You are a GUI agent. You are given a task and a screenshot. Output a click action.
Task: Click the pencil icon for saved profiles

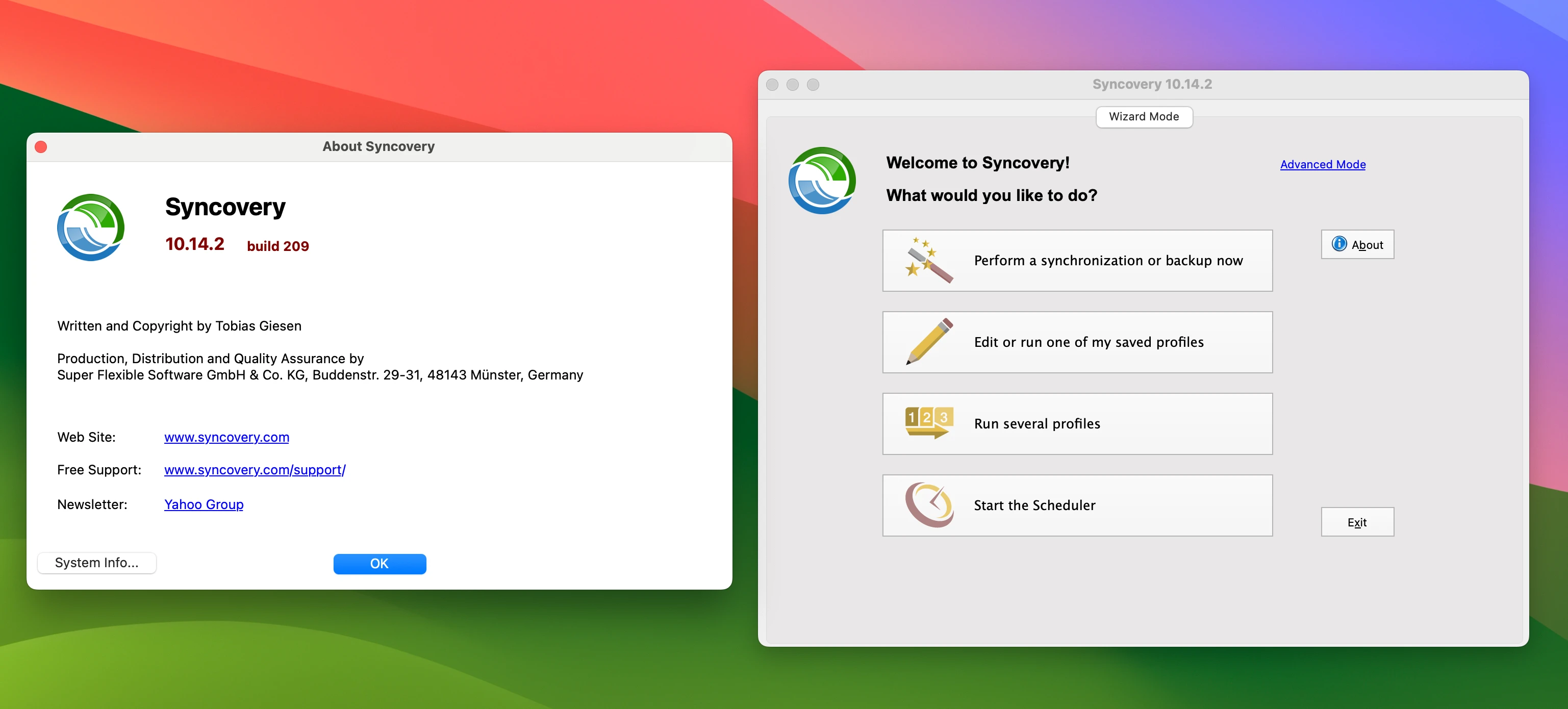click(x=929, y=341)
